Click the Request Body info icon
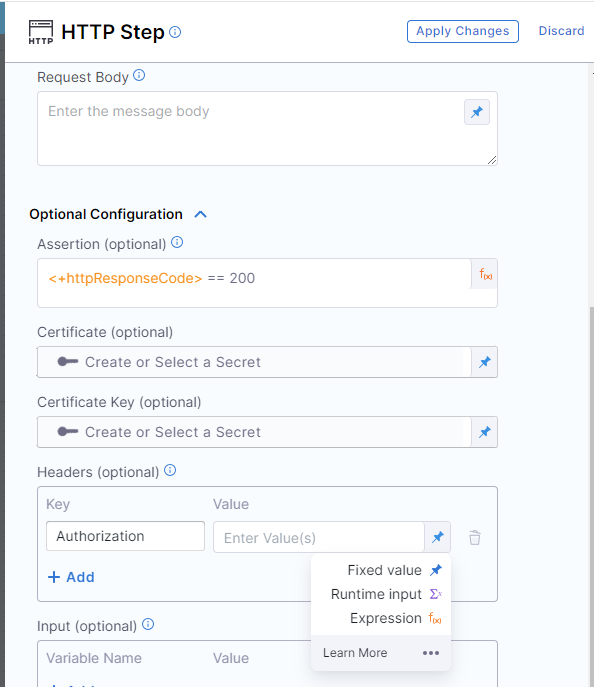This screenshot has height=687, width=594. (139, 75)
